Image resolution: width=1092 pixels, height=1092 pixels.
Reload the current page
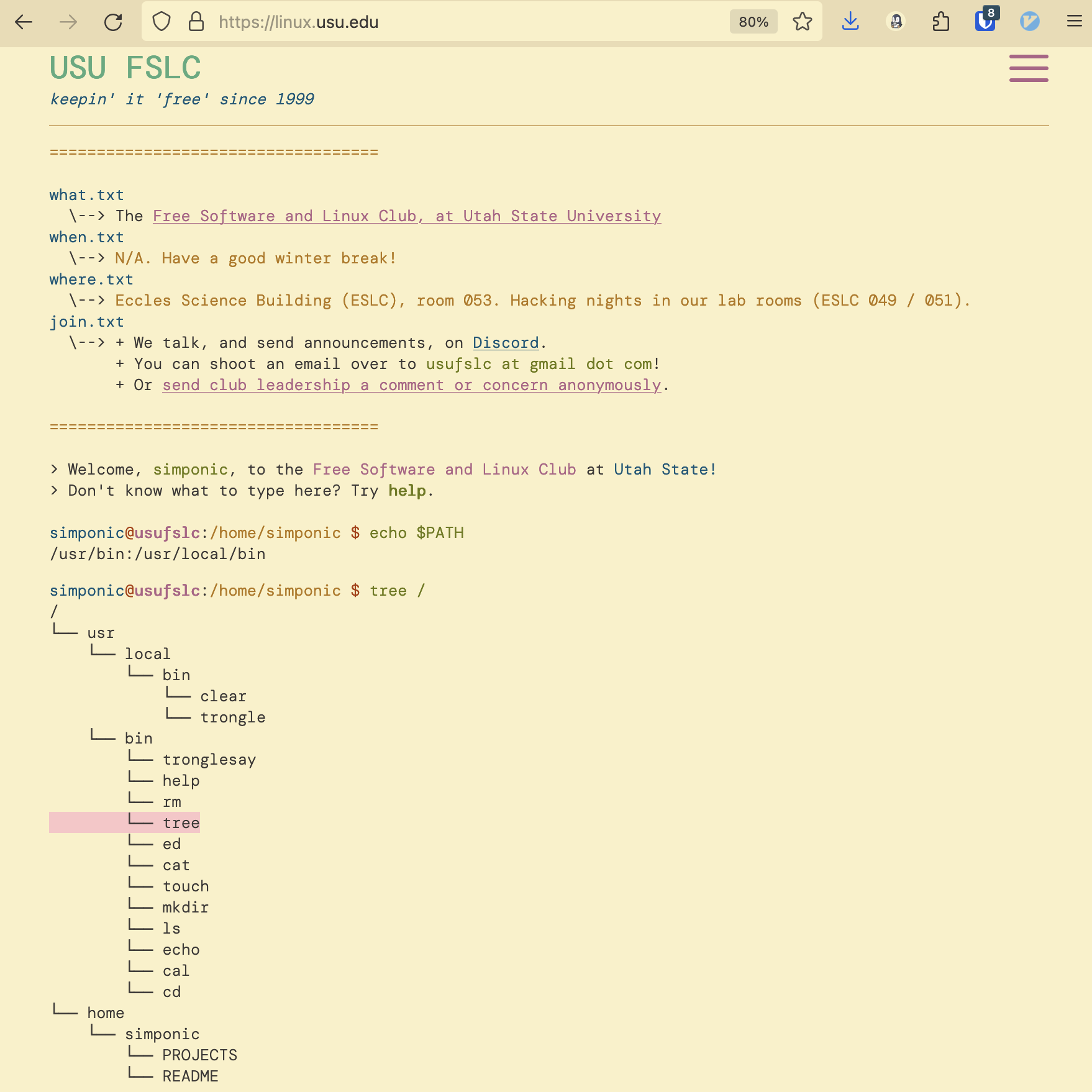113,22
